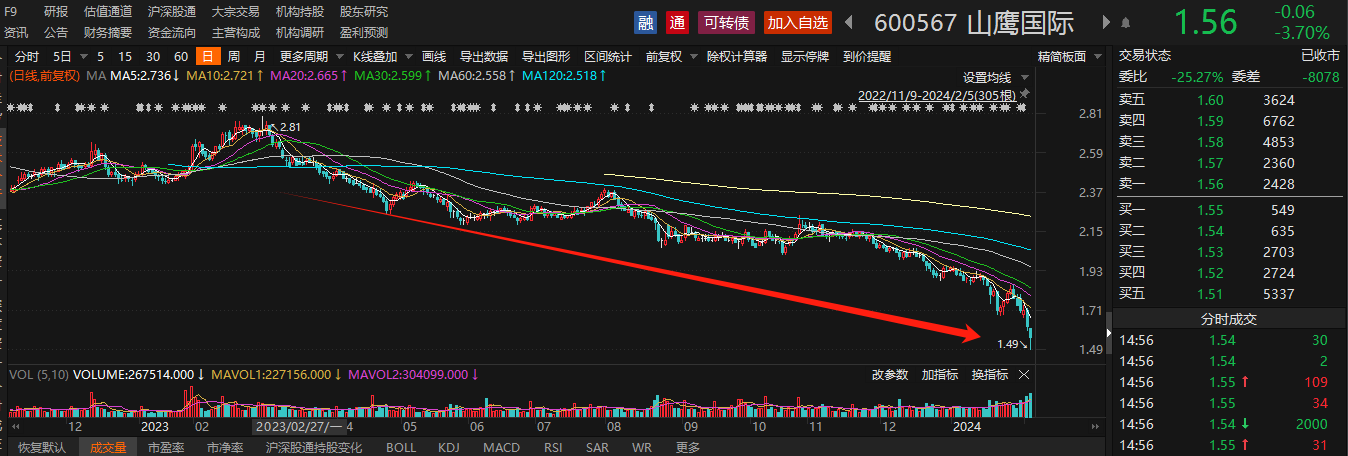Switch to the 15-minute period
The height and width of the screenshot is (456, 1348).
[124, 57]
